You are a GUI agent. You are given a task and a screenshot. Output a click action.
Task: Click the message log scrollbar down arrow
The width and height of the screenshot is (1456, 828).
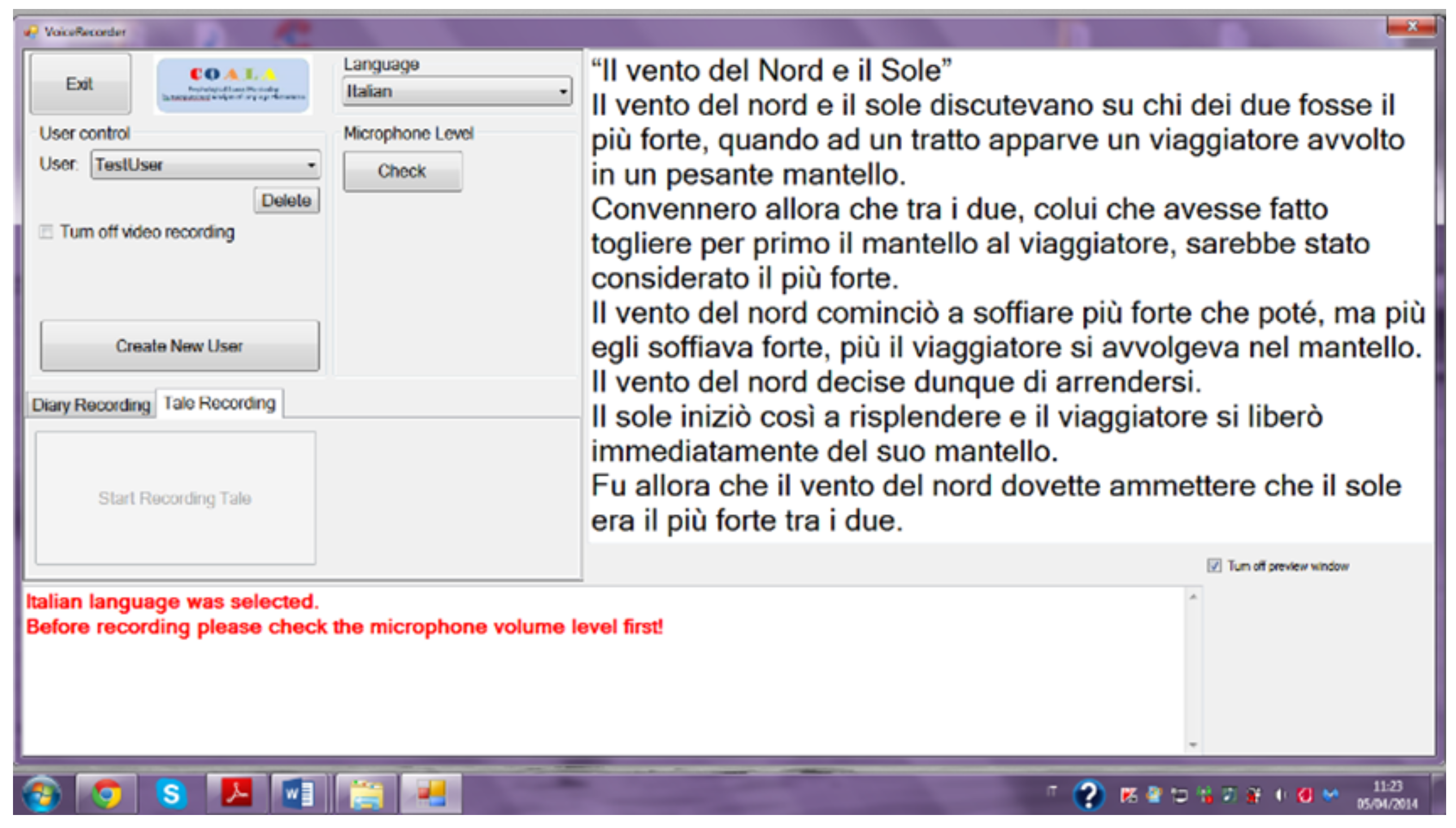pyautogui.click(x=1193, y=745)
